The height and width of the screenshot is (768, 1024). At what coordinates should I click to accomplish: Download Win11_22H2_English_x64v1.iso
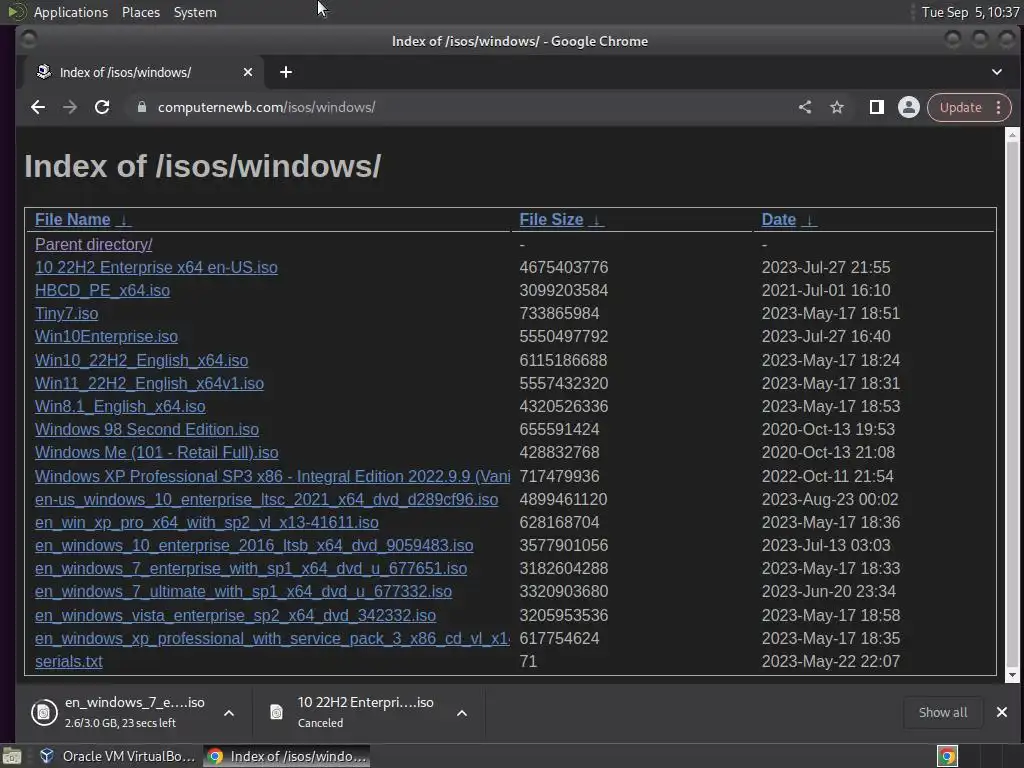click(149, 383)
